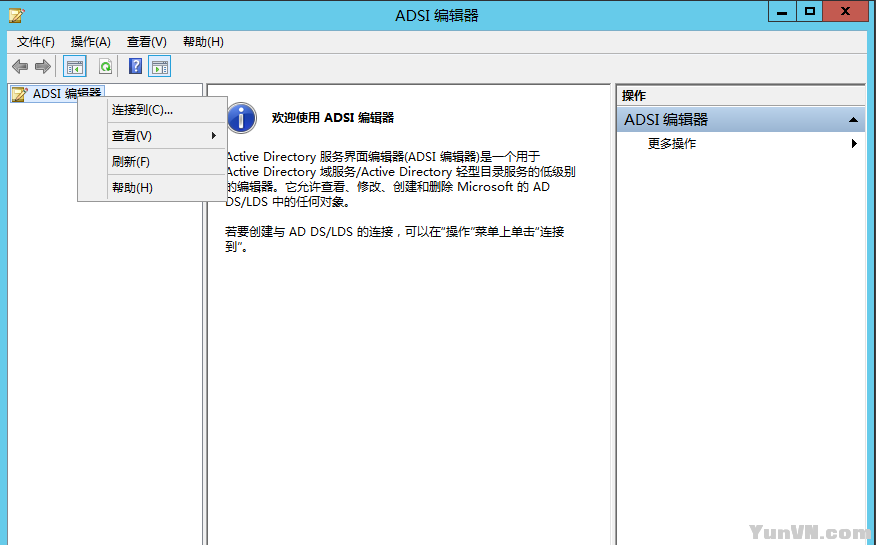This screenshot has height=545, width=876.
Task: Click the Back arrow toolbar icon
Action: click(20, 67)
